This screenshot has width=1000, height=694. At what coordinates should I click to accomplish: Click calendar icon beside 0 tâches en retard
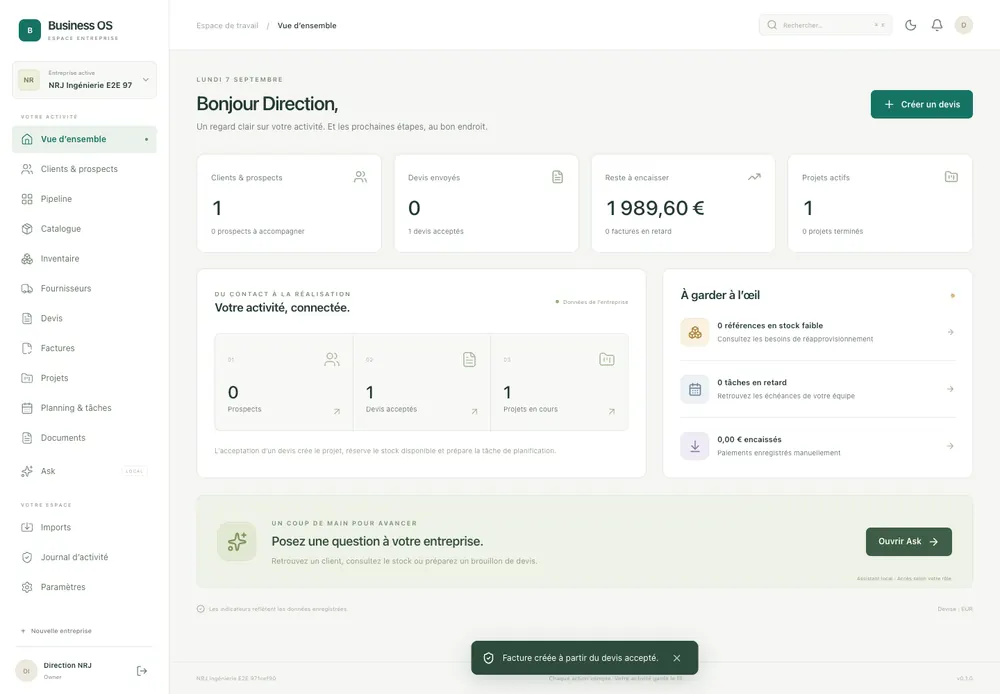pos(695,389)
